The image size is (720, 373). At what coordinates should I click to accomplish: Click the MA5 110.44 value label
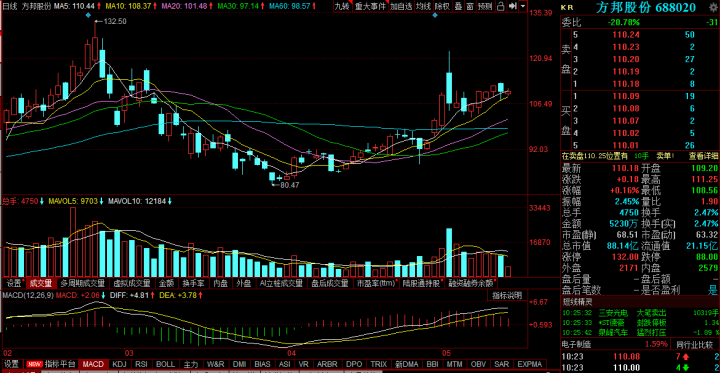[74, 6]
